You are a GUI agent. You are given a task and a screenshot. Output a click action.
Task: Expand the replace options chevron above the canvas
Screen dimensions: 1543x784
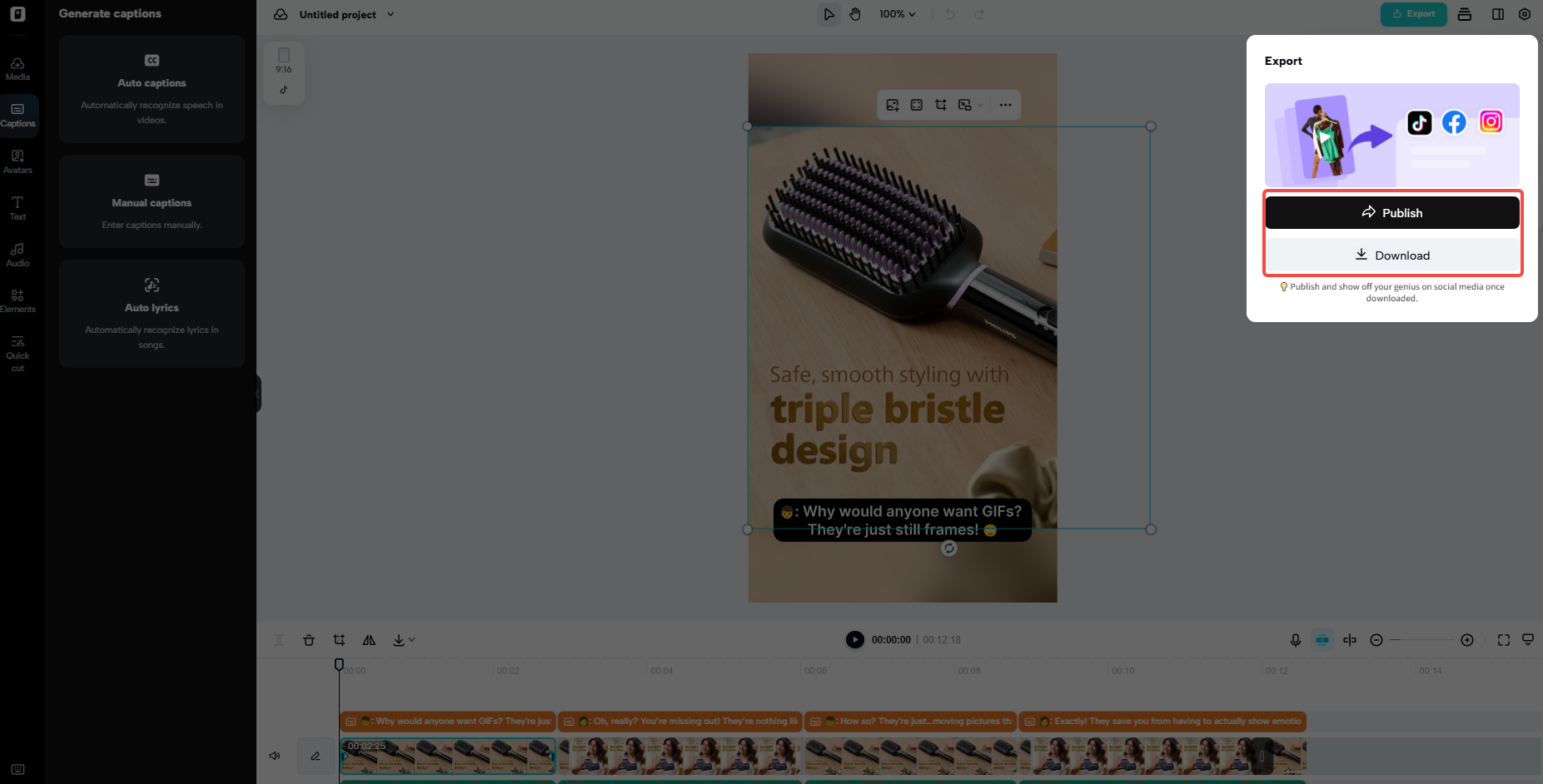point(979,105)
